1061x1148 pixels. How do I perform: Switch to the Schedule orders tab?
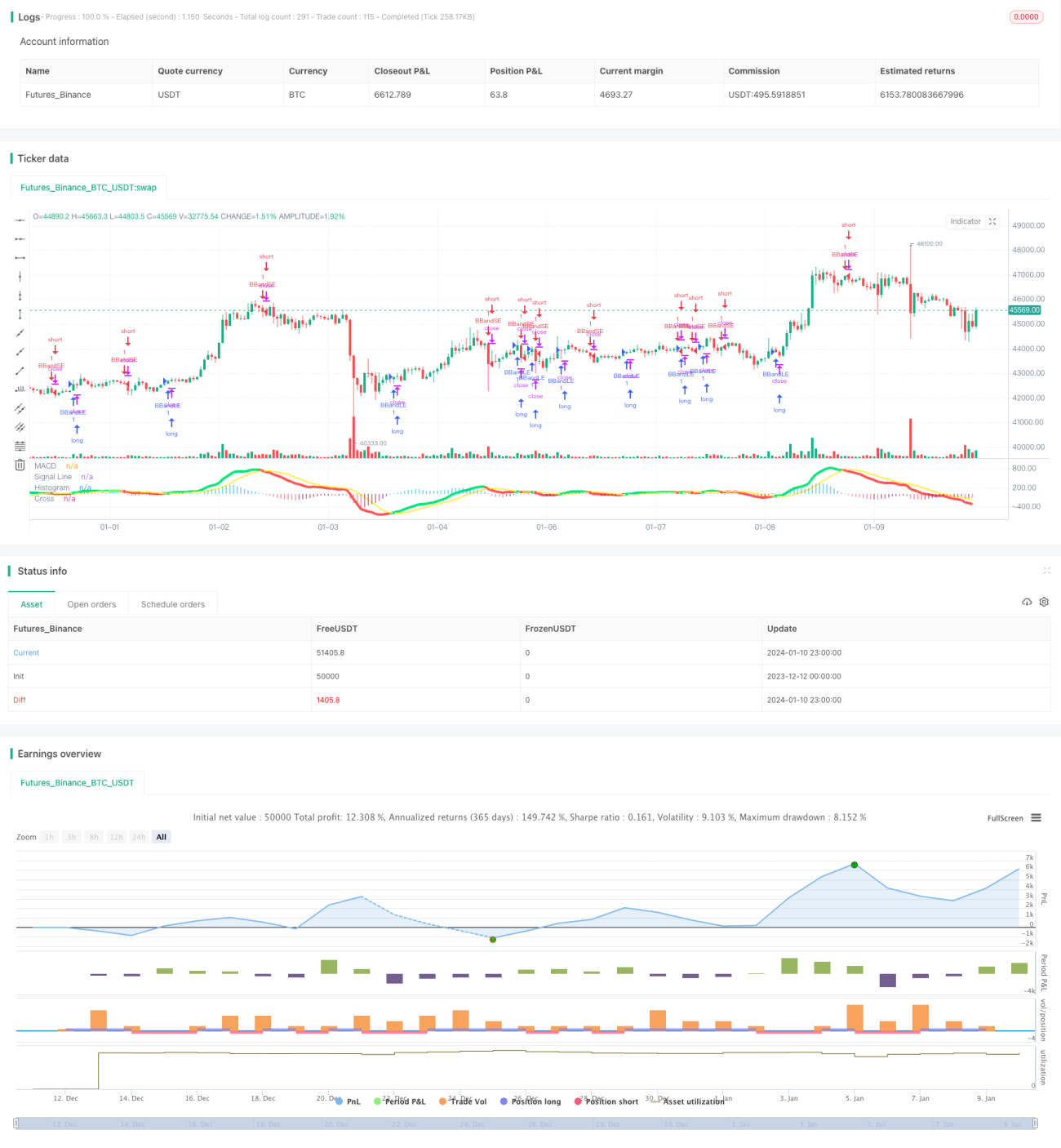point(173,604)
